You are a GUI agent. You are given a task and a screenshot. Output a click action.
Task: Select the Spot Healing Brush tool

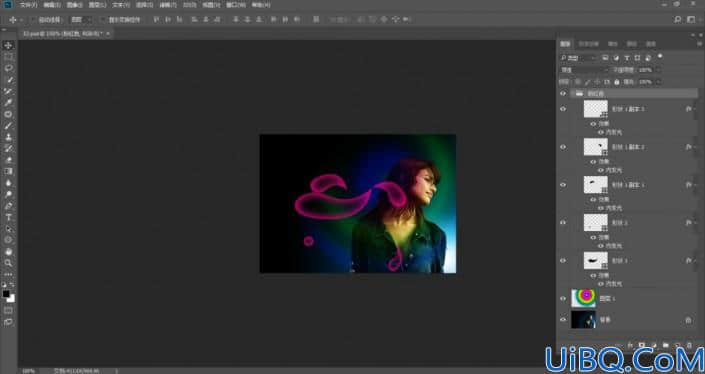(8, 114)
